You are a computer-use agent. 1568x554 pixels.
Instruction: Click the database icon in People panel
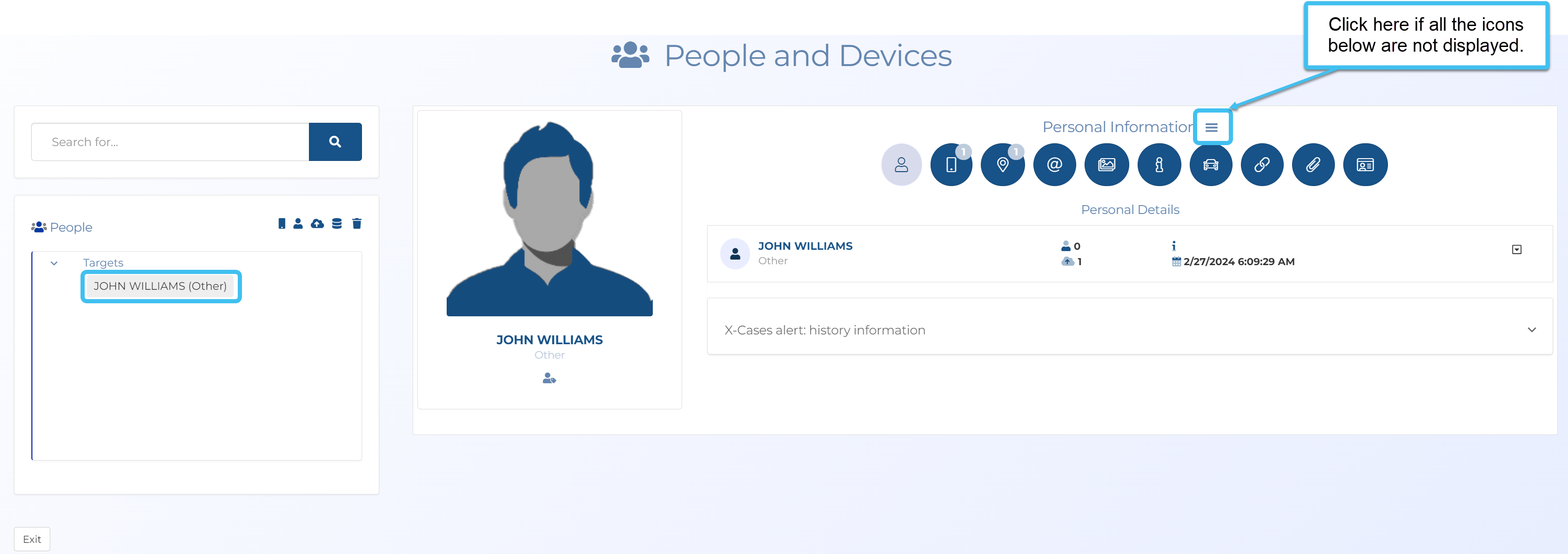point(336,224)
